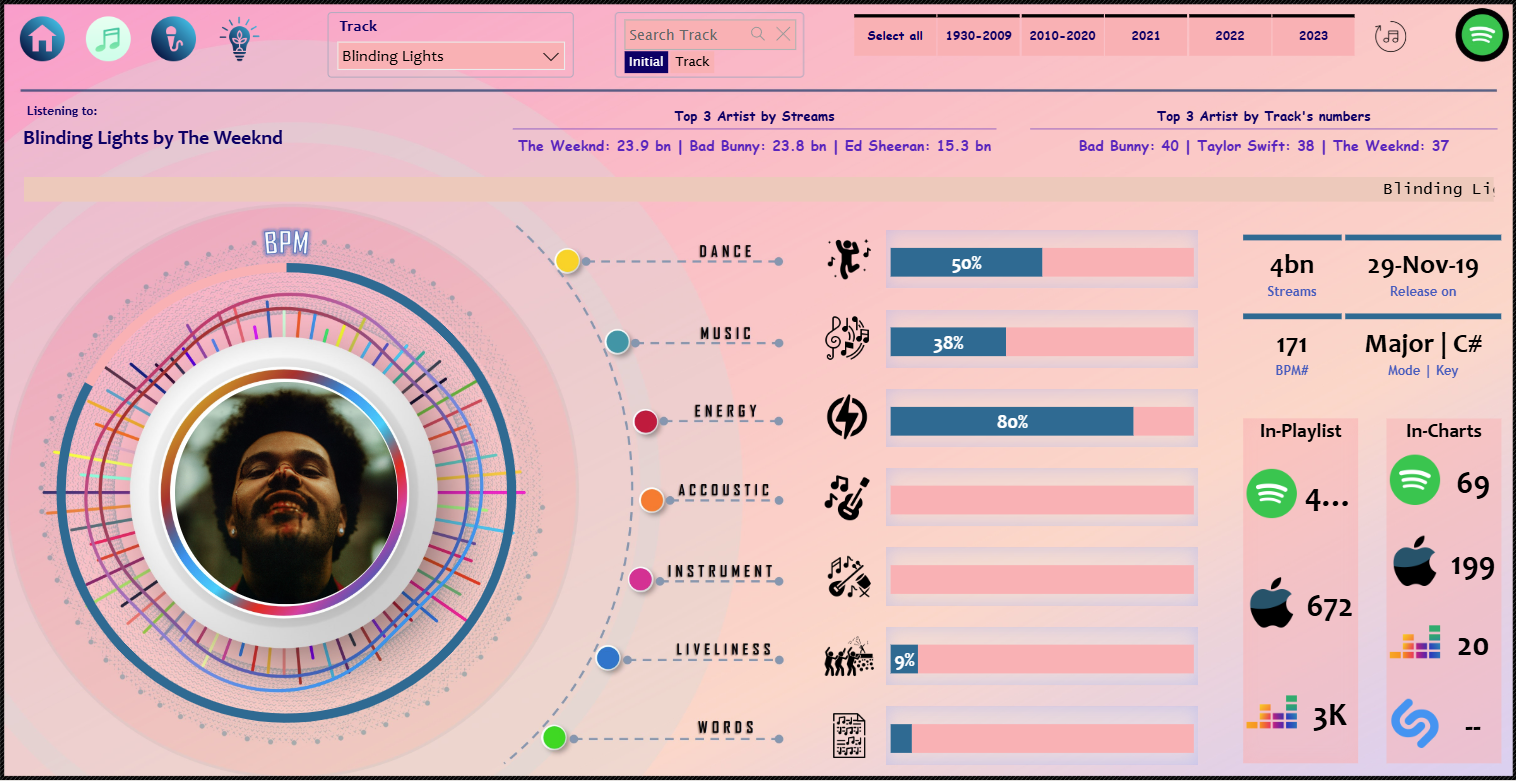Click the Major | C# mode key card
The width and height of the screenshot is (1516, 781).
click(1423, 351)
